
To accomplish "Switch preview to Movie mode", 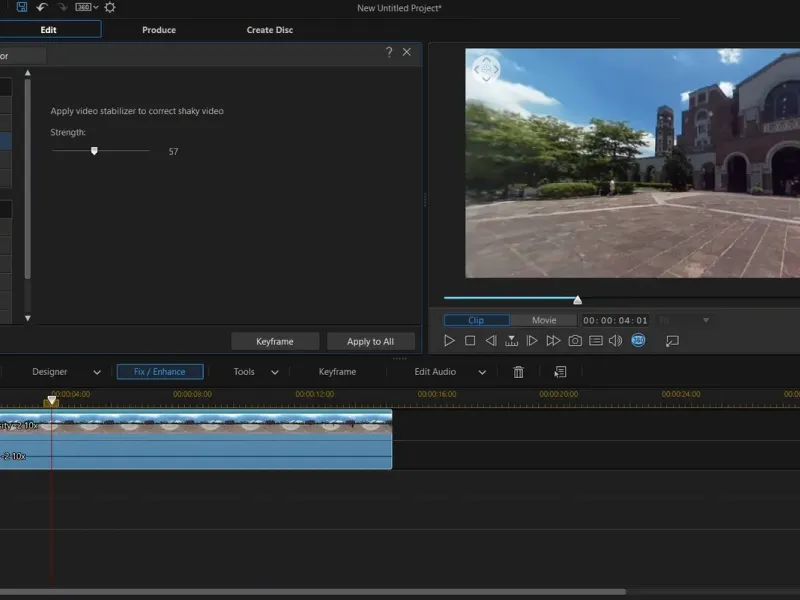I will [544, 320].
